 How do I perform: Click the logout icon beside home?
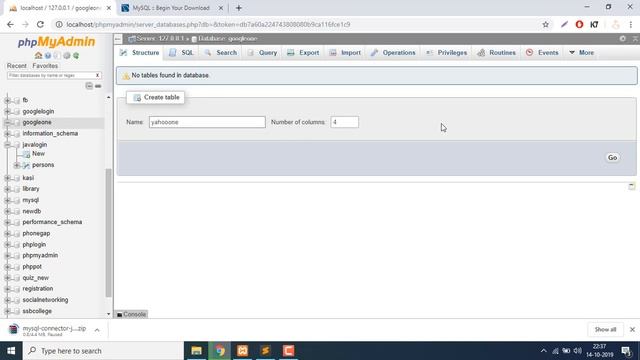coord(48,56)
